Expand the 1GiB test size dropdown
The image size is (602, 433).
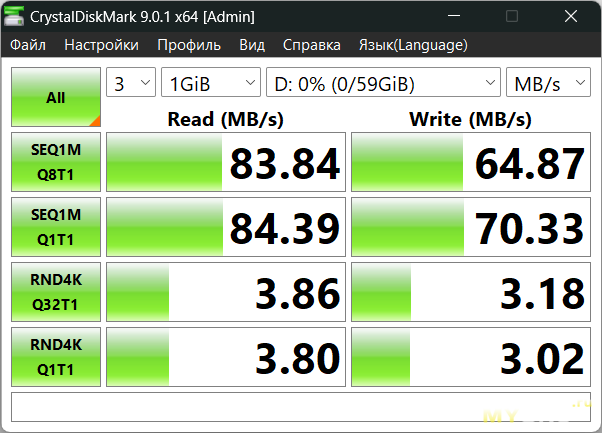pos(211,82)
